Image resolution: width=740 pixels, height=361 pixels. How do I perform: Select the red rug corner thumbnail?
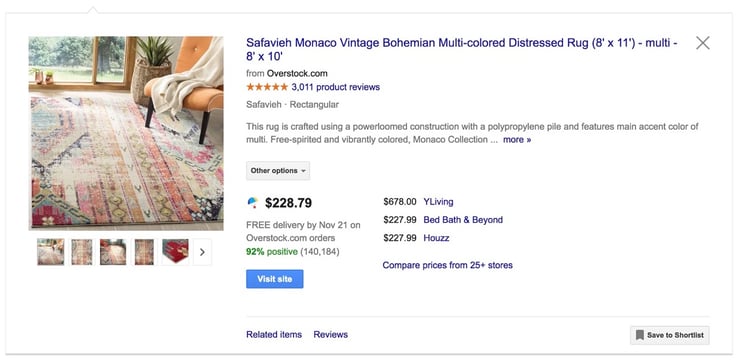point(175,252)
